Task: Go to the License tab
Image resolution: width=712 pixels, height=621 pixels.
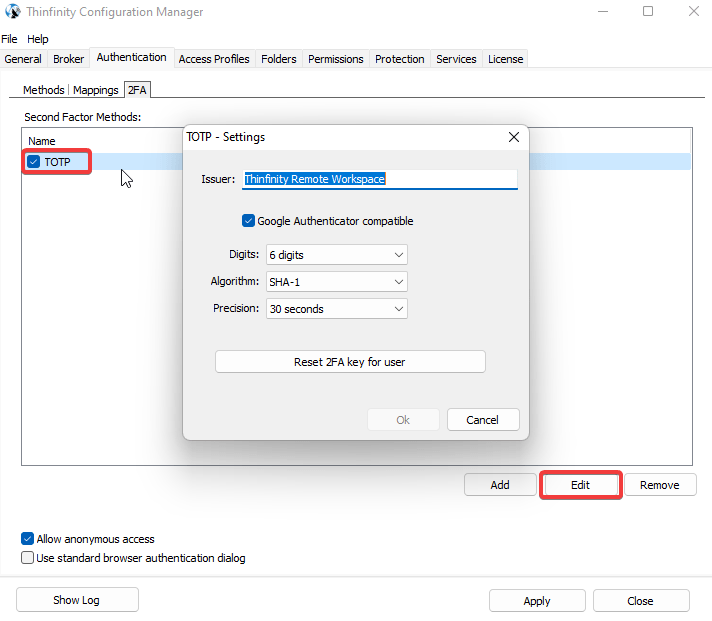Action: (x=505, y=59)
